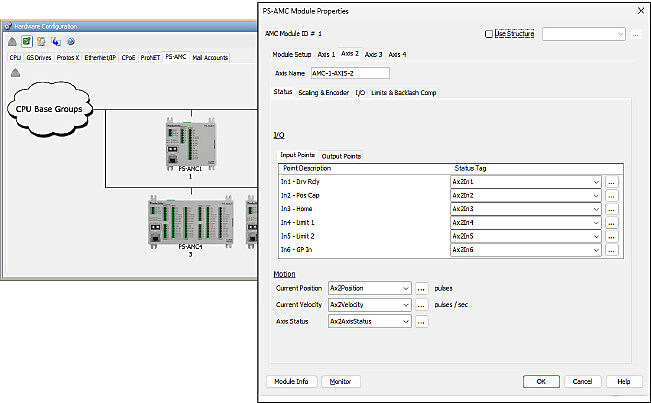This screenshot has width=651, height=403.
Task: Click the Cancel button
Action: pyautogui.click(x=582, y=381)
